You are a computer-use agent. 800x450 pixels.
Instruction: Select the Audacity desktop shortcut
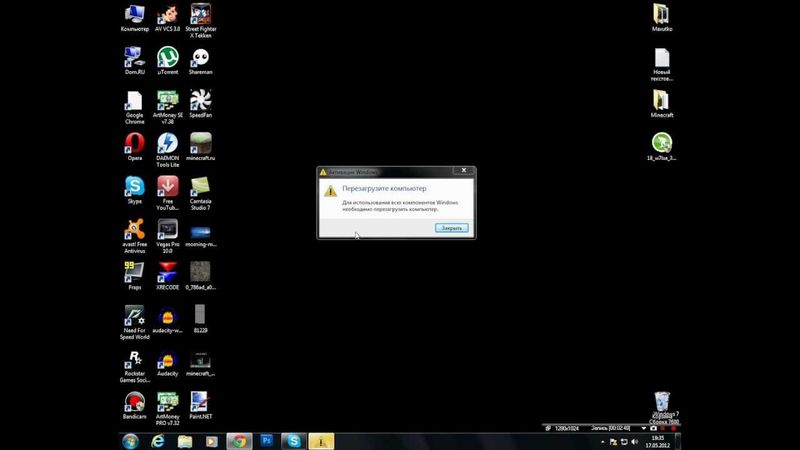167,362
